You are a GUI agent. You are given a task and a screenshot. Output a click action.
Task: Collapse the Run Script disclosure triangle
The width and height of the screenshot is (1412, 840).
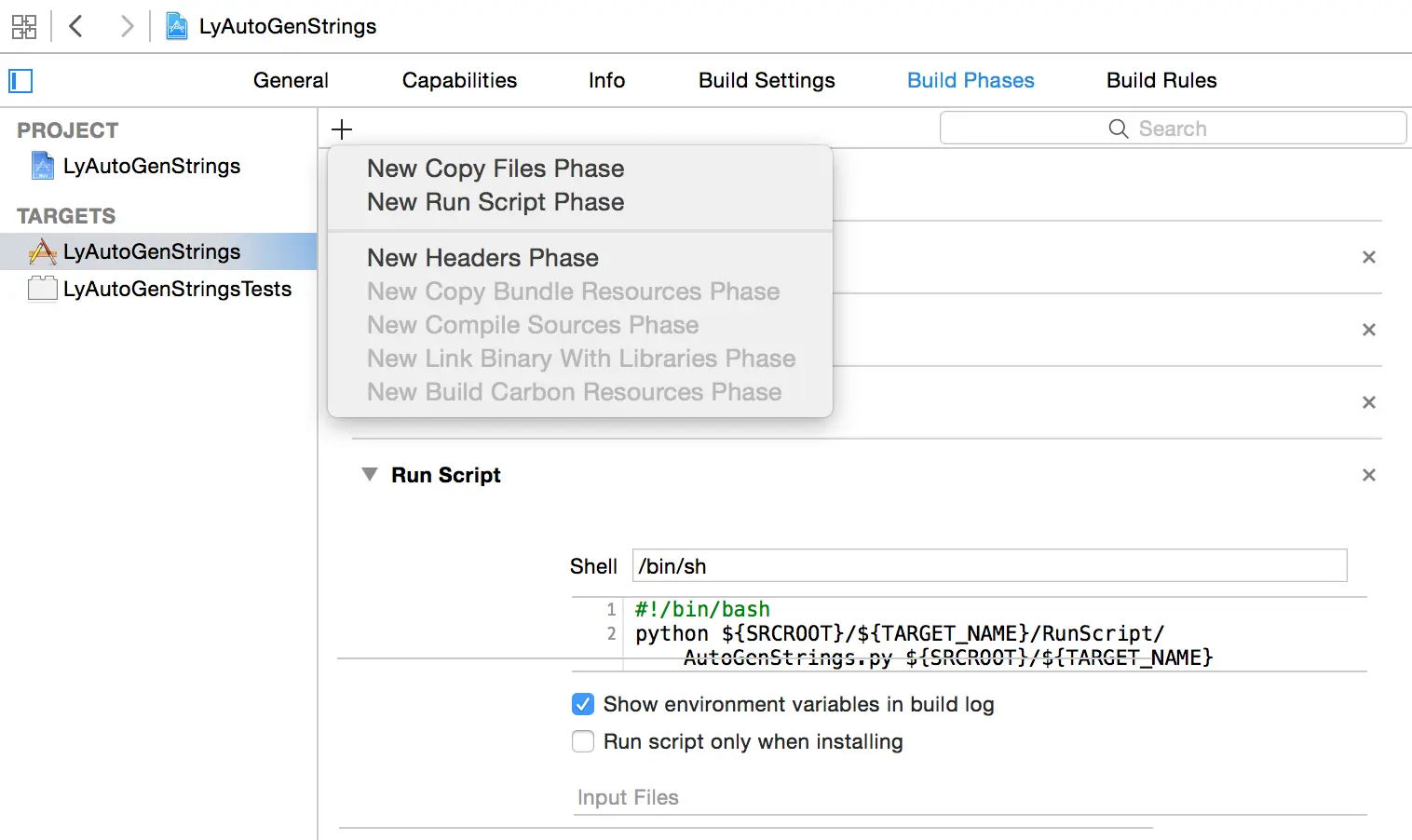(370, 475)
